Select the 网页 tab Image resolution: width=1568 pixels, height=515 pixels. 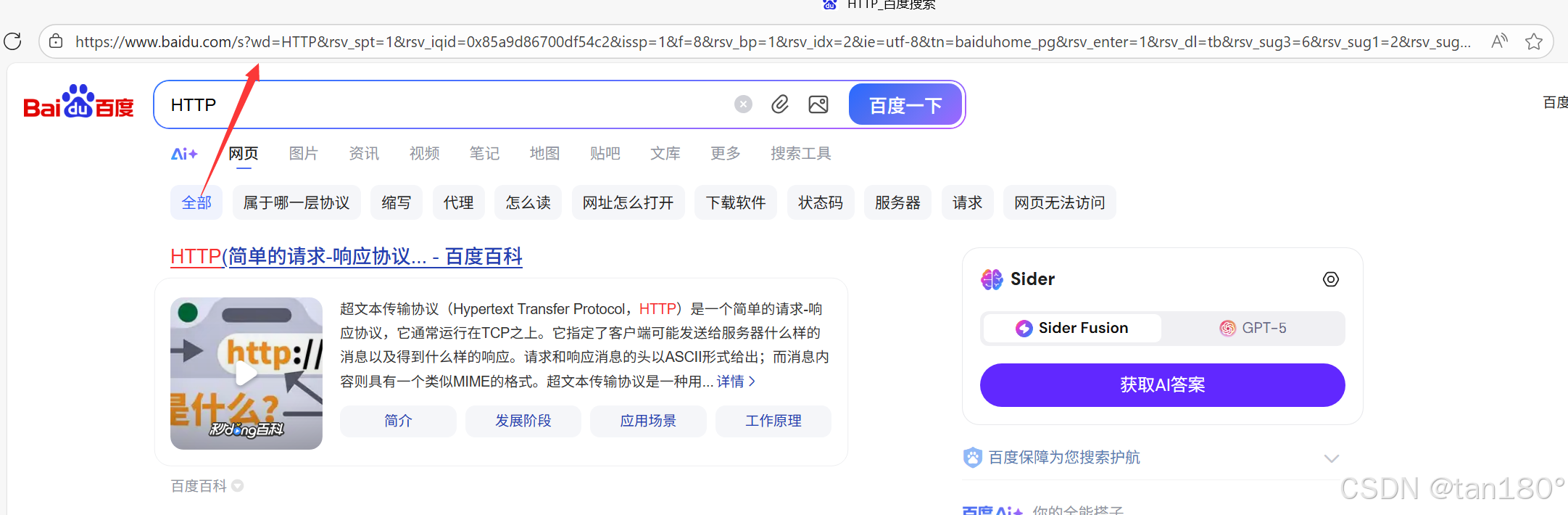(x=244, y=154)
